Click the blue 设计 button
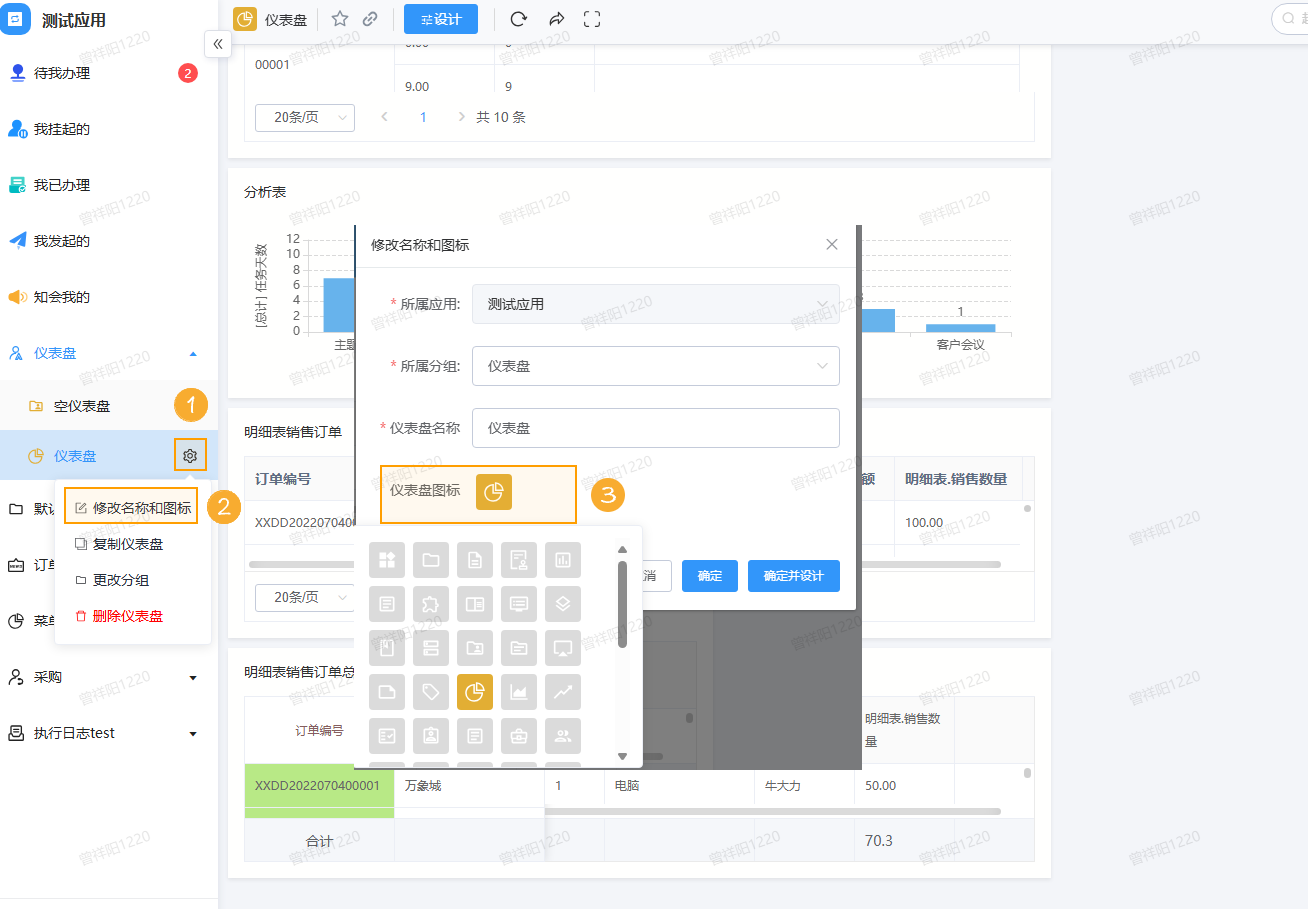 tap(441, 19)
